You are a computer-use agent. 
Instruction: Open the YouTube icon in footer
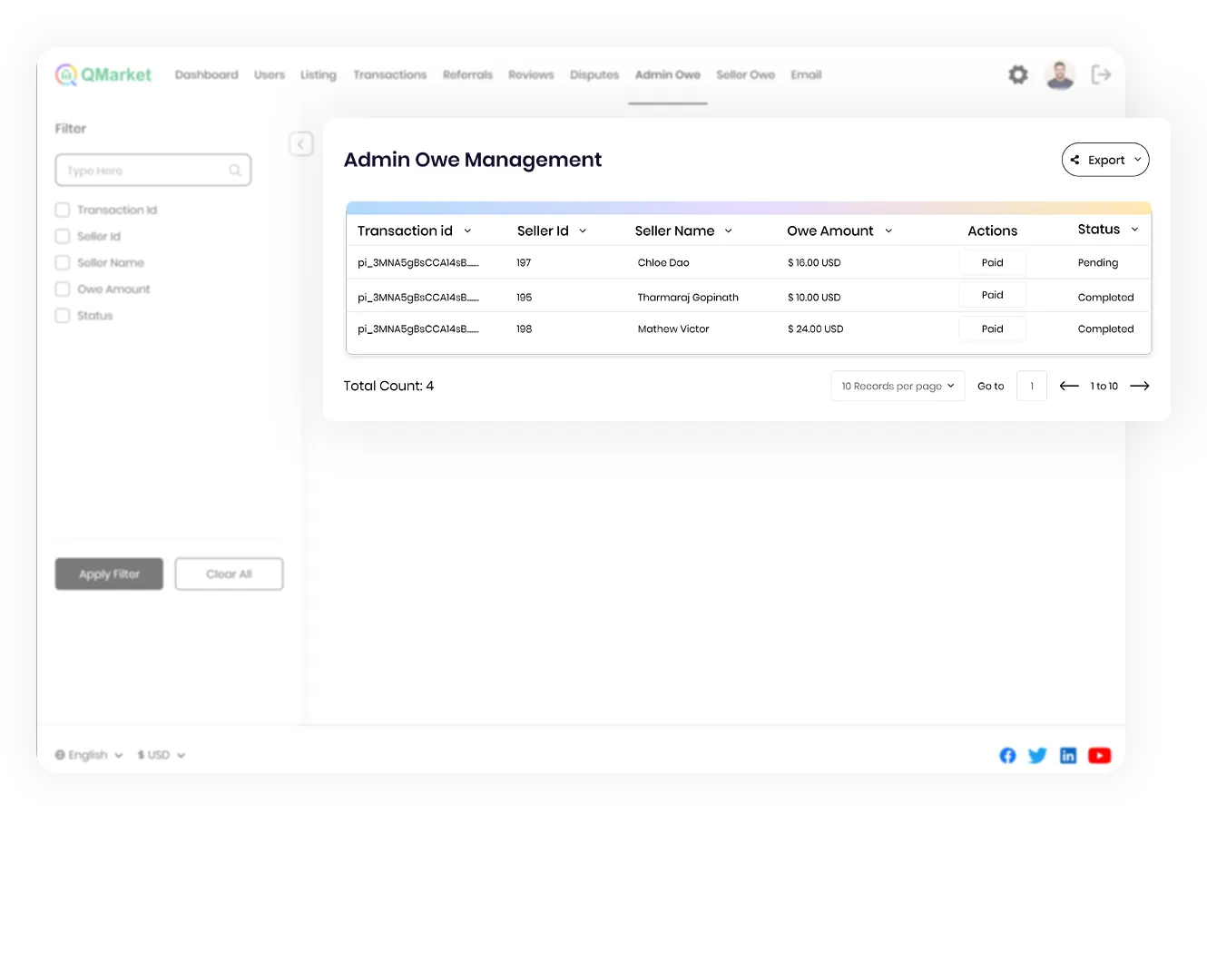coord(1099,756)
